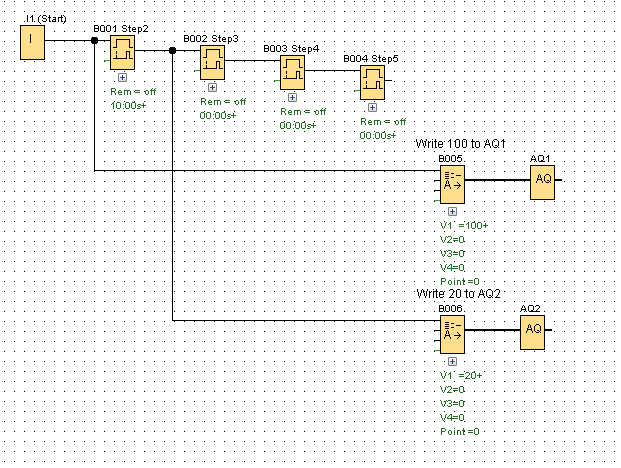
Task: Select the B002 Step3 timer block
Action: click(x=213, y=63)
